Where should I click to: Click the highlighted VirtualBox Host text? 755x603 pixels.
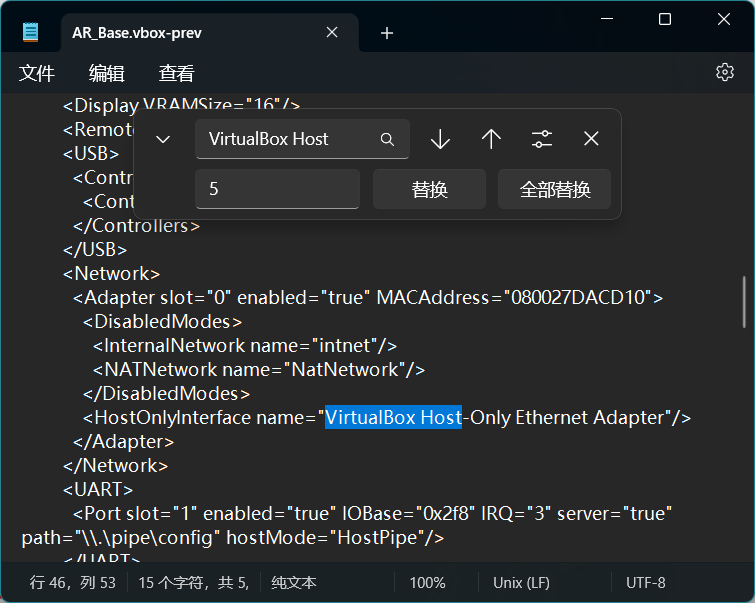point(393,418)
